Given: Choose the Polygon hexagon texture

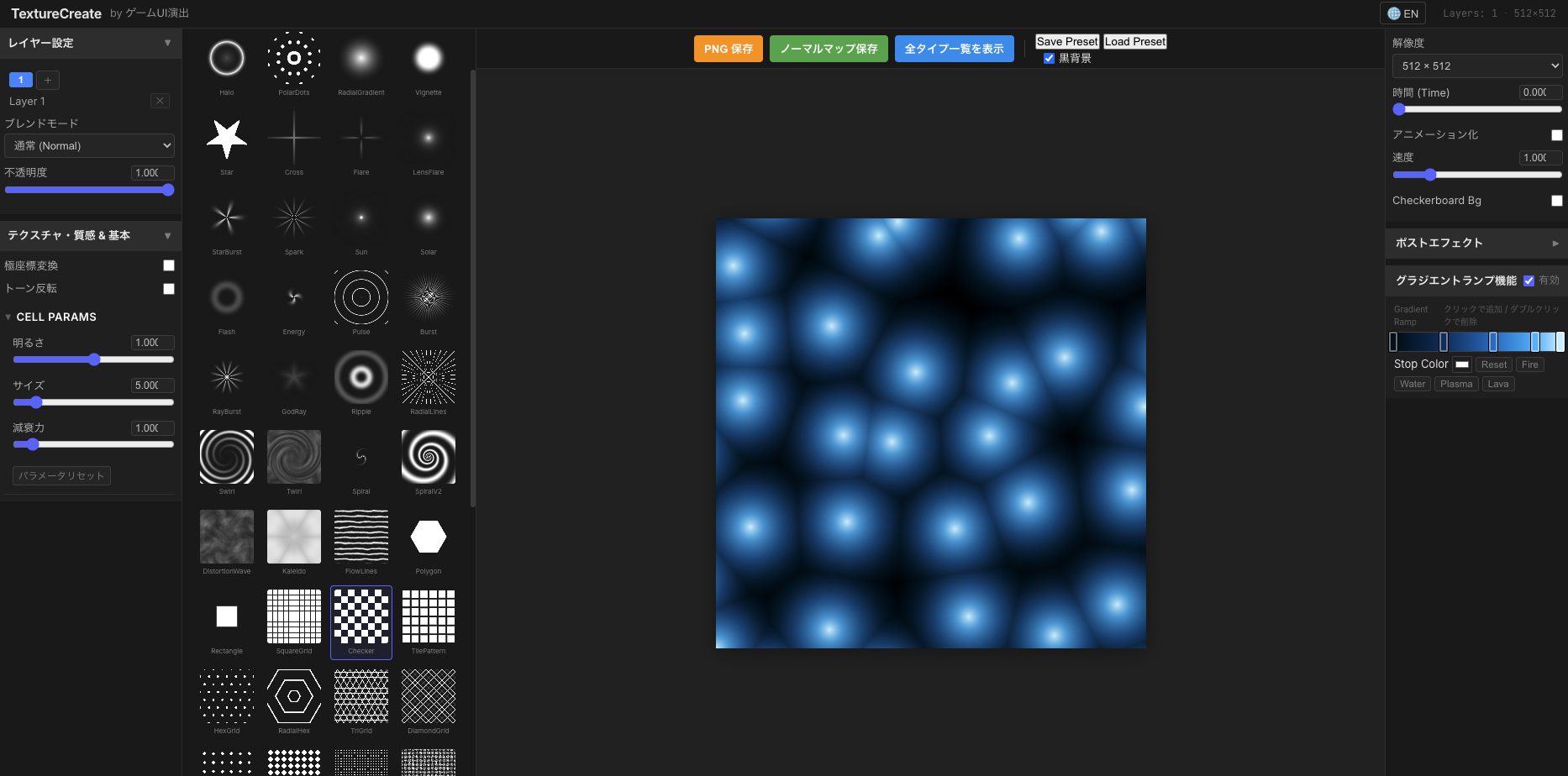Looking at the screenshot, I should click(429, 537).
